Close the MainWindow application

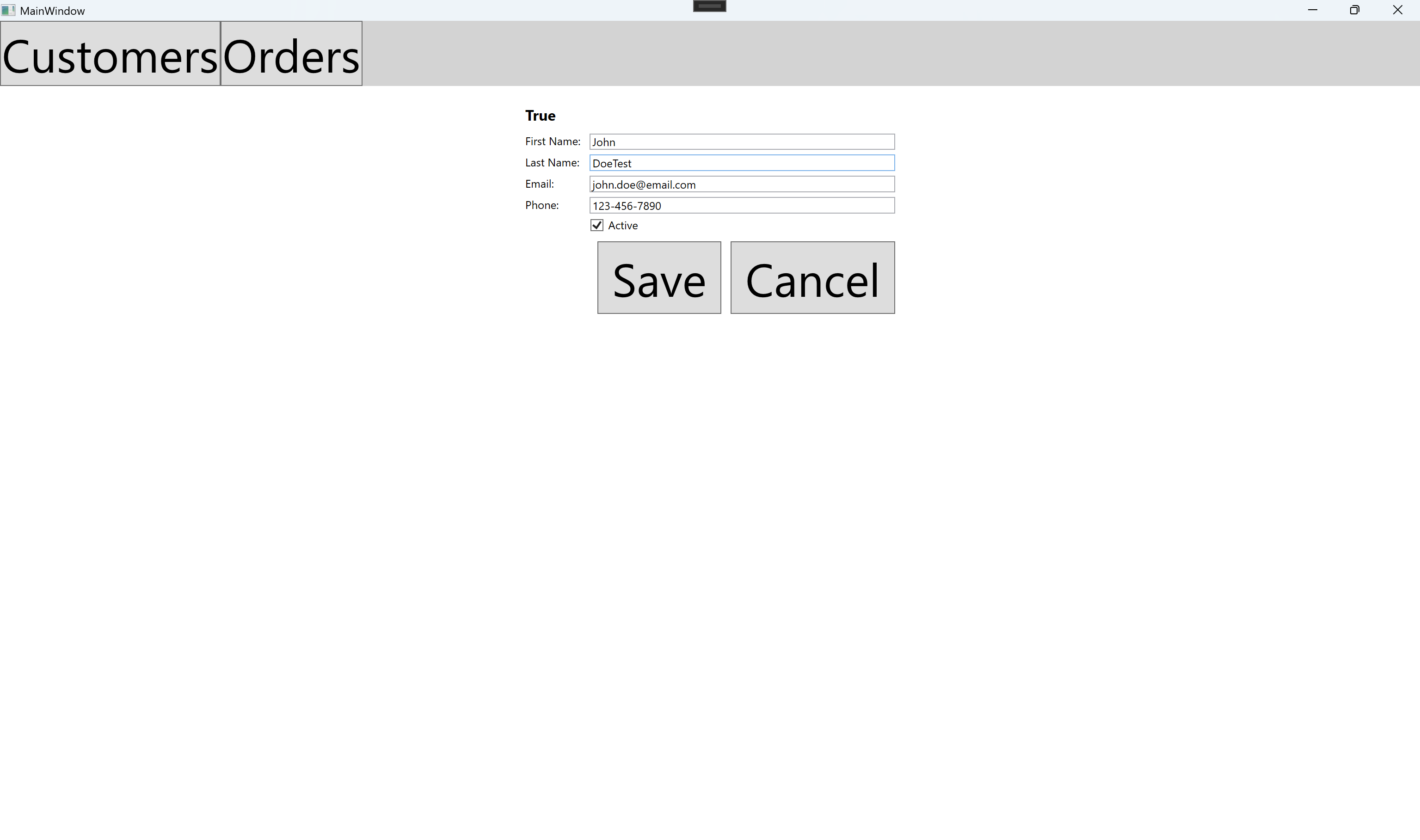1397,10
